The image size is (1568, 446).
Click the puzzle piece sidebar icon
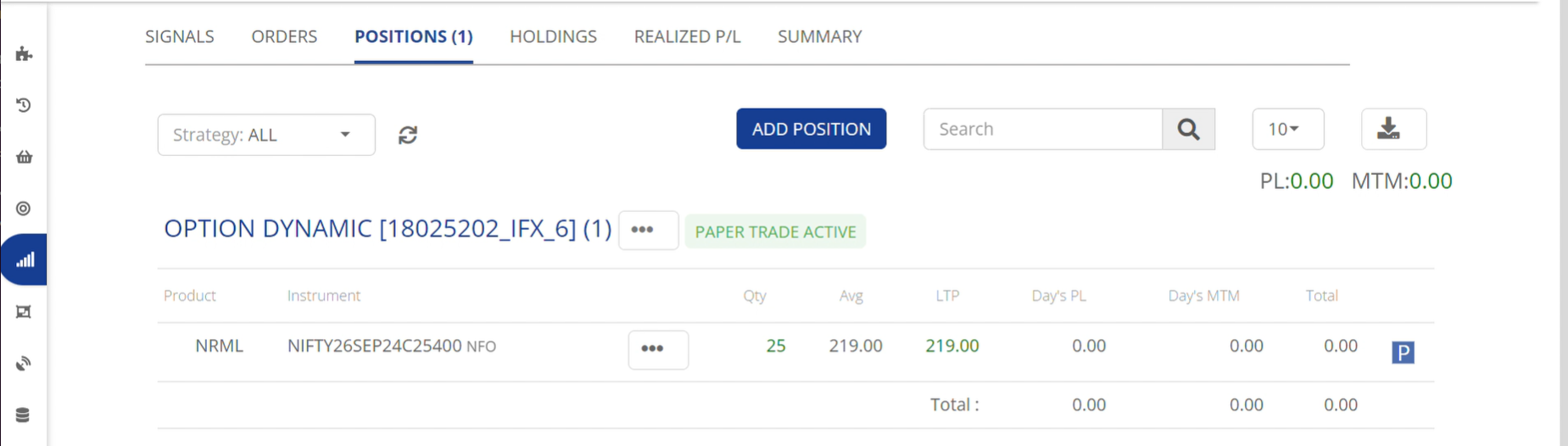[x=24, y=54]
